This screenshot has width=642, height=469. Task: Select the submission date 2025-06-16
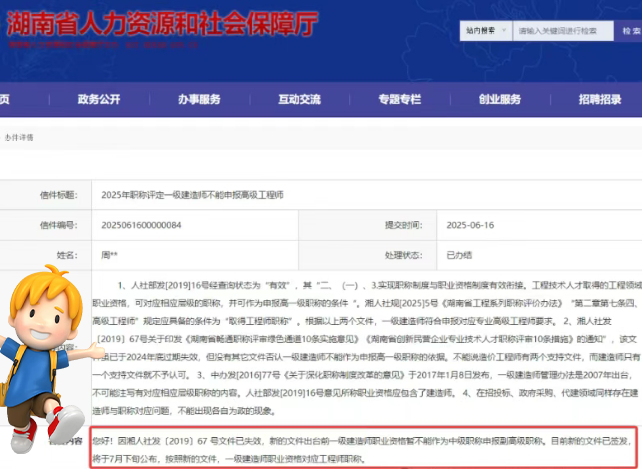(470, 225)
